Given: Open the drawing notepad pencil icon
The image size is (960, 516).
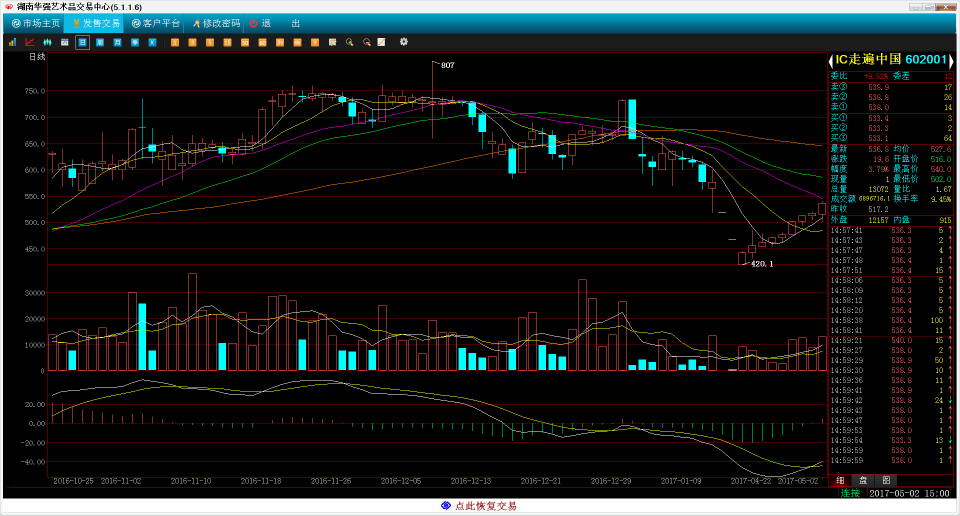Looking at the screenshot, I should tap(381, 42).
